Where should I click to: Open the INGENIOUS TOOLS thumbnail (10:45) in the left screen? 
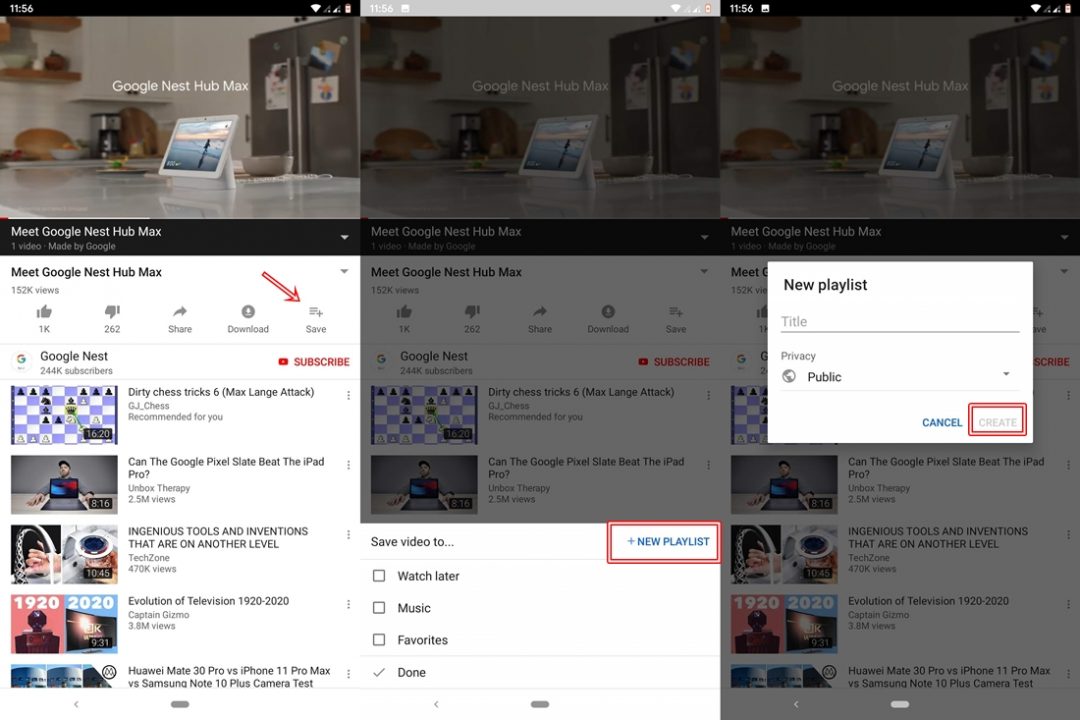point(64,554)
